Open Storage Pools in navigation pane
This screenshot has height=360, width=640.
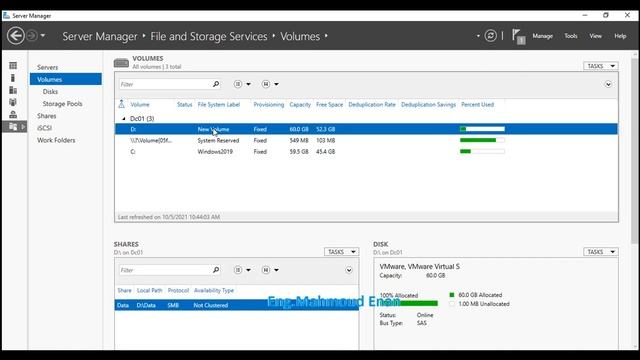[62, 104]
